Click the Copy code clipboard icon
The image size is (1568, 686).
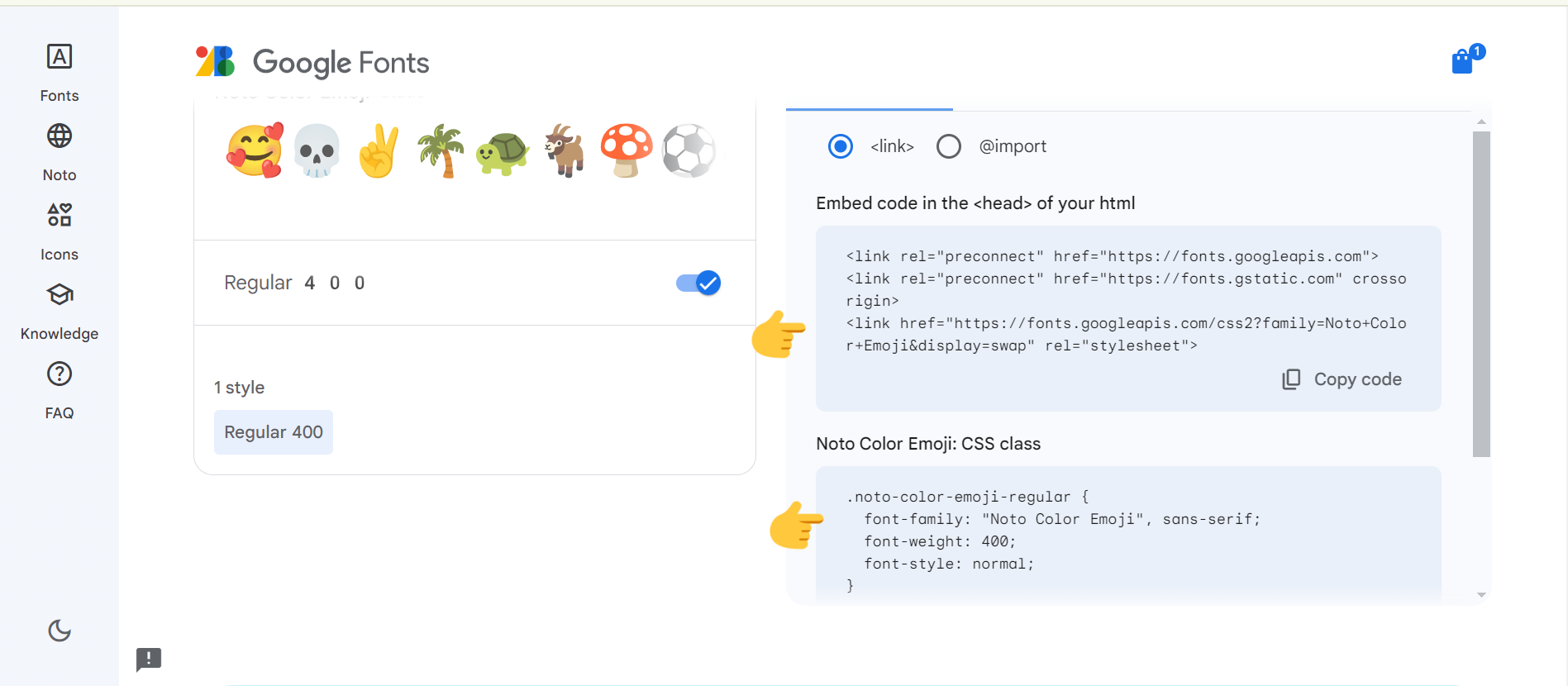click(1291, 379)
